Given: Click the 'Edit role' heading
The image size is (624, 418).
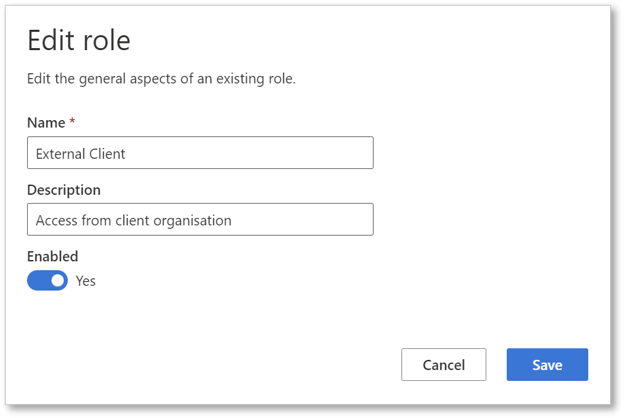Looking at the screenshot, I should (x=79, y=41).
